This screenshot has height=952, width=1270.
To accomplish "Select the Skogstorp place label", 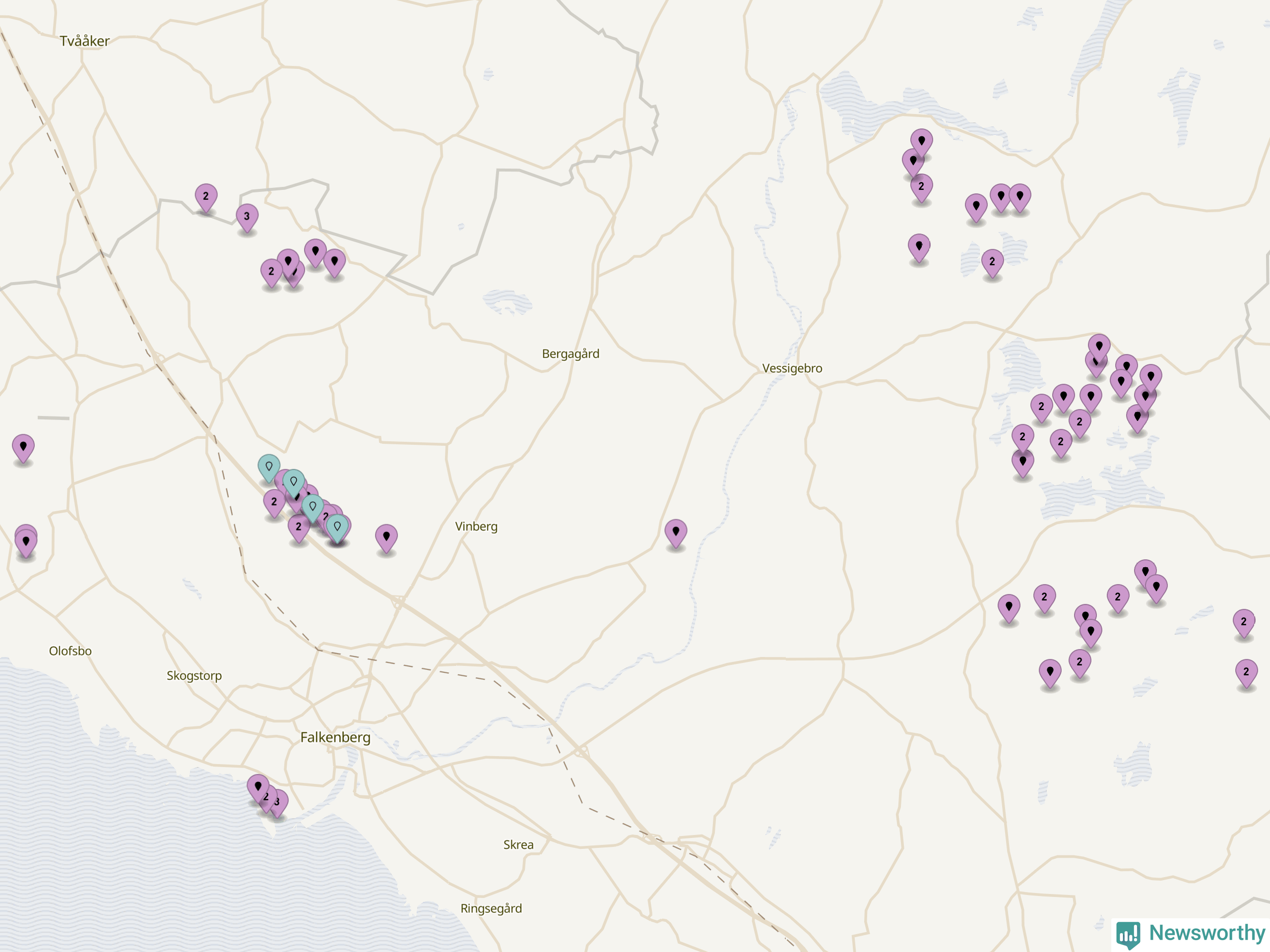I will pos(194,675).
